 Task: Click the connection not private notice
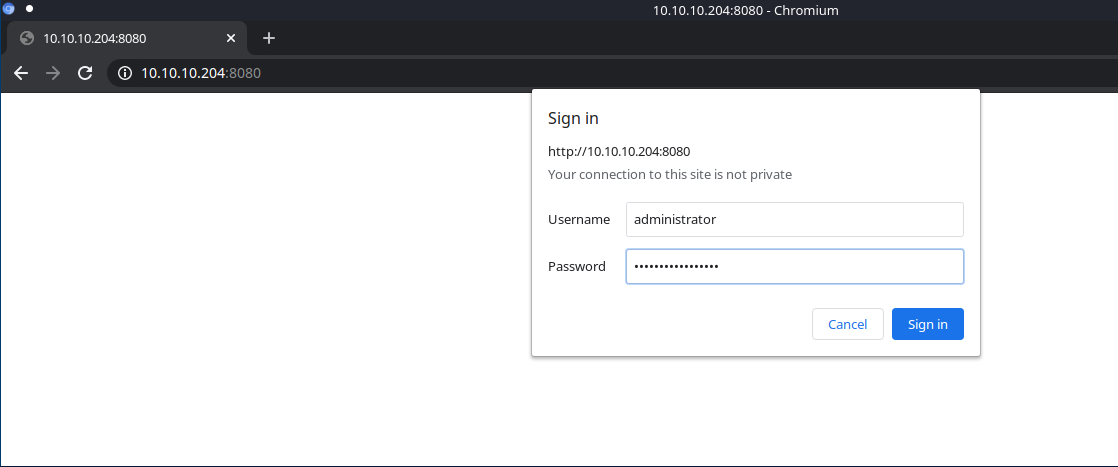(x=670, y=175)
